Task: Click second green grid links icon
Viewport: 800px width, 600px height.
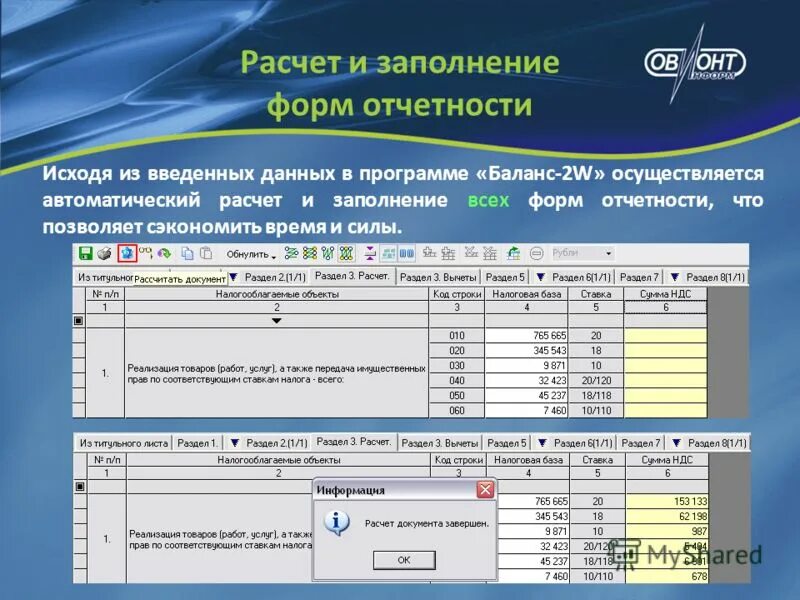Action: point(310,253)
